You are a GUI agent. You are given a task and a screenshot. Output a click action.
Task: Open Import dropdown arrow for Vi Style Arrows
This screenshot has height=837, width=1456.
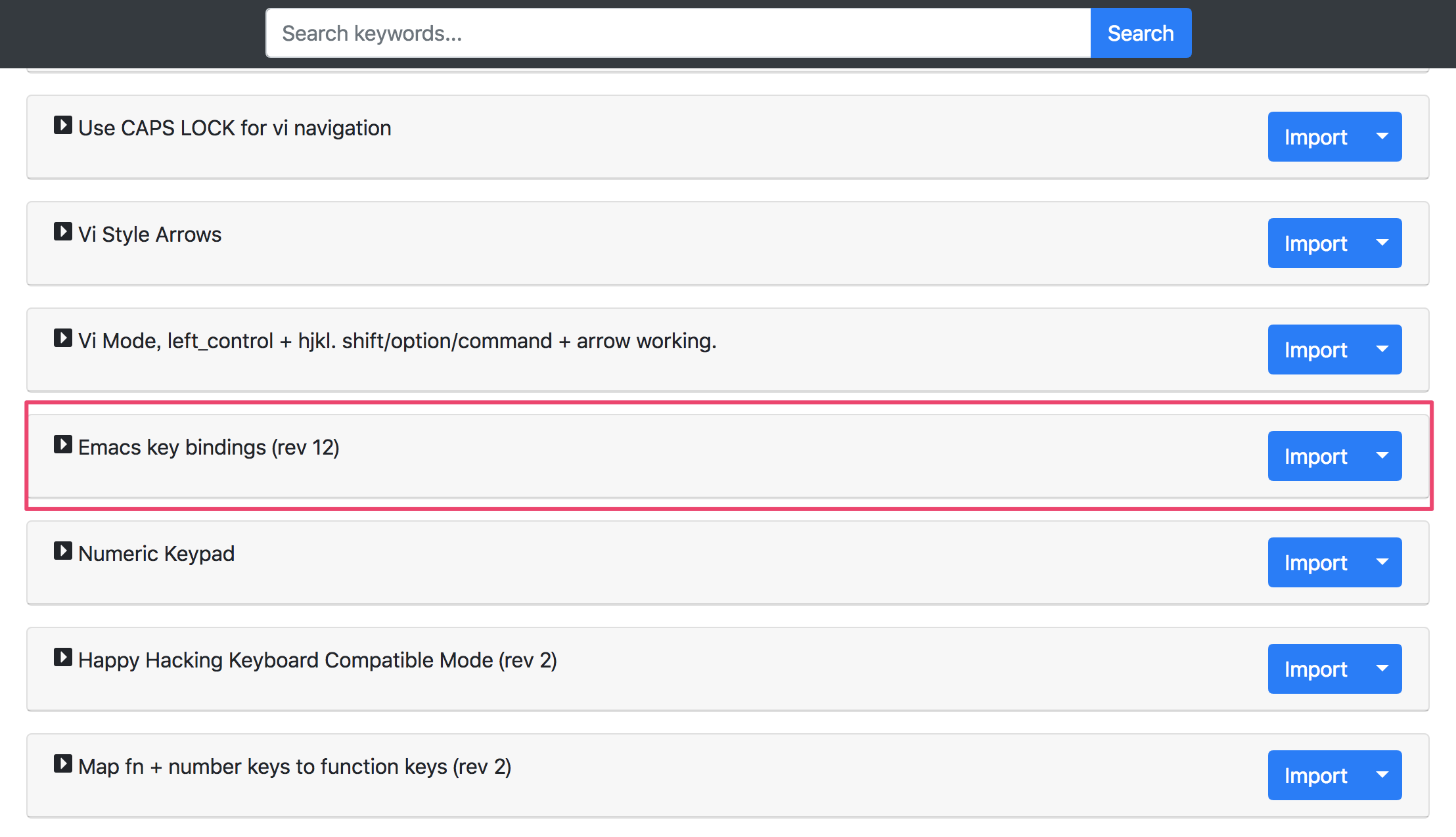click(1382, 243)
